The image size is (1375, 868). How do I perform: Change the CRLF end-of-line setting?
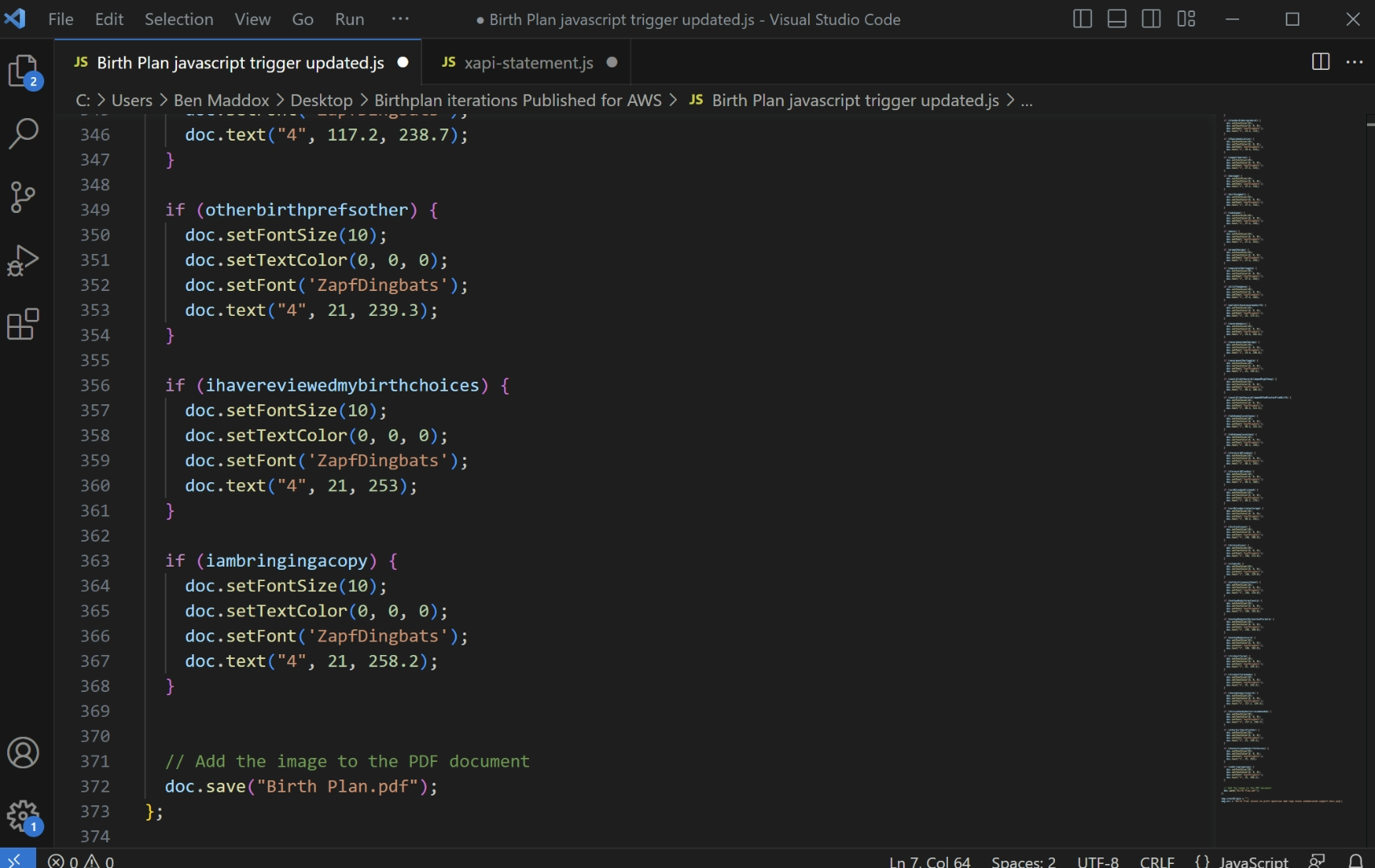1156,861
